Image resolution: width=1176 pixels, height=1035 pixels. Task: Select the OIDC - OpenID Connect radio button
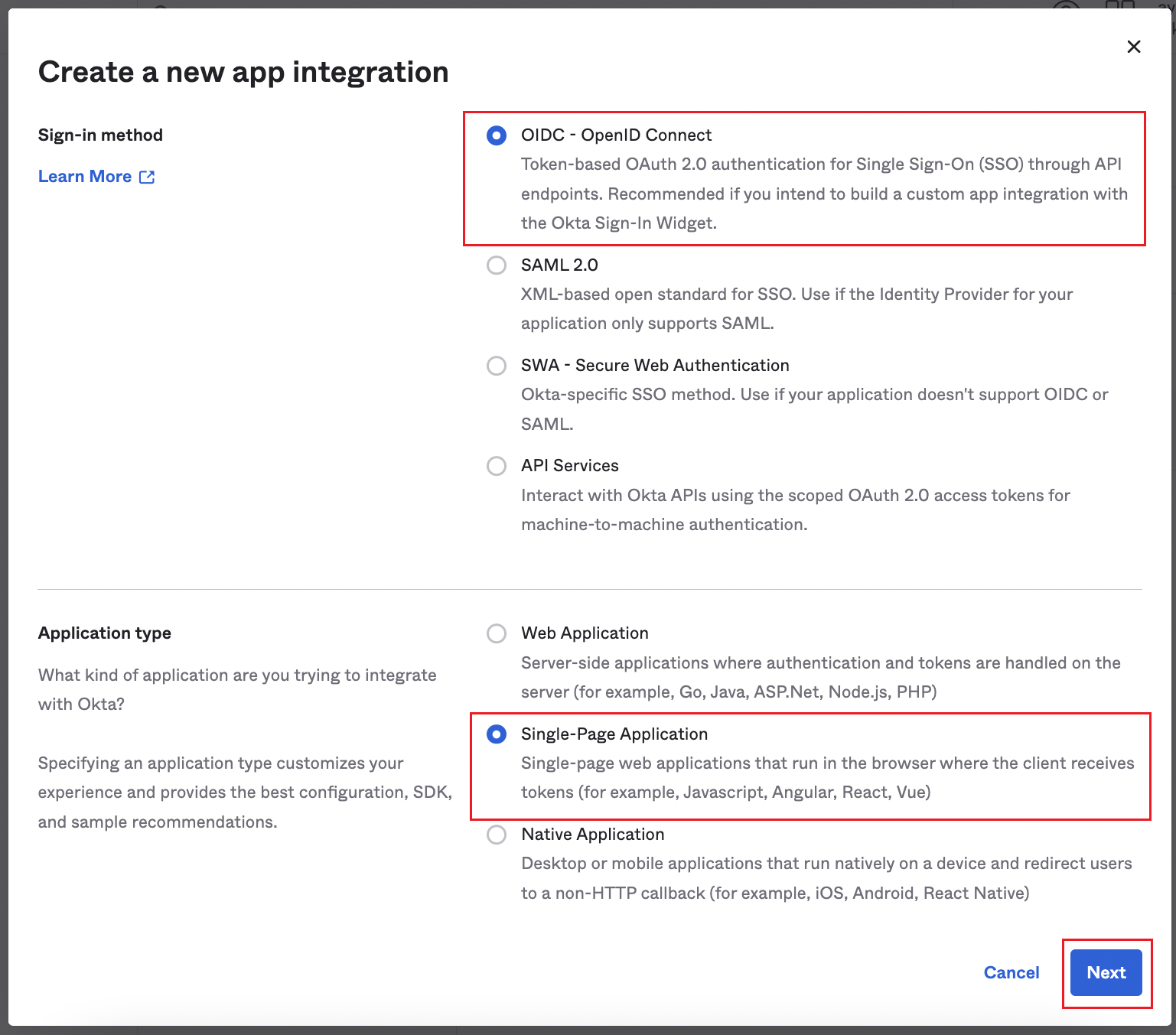pyautogui.click(x=497, y=135)
